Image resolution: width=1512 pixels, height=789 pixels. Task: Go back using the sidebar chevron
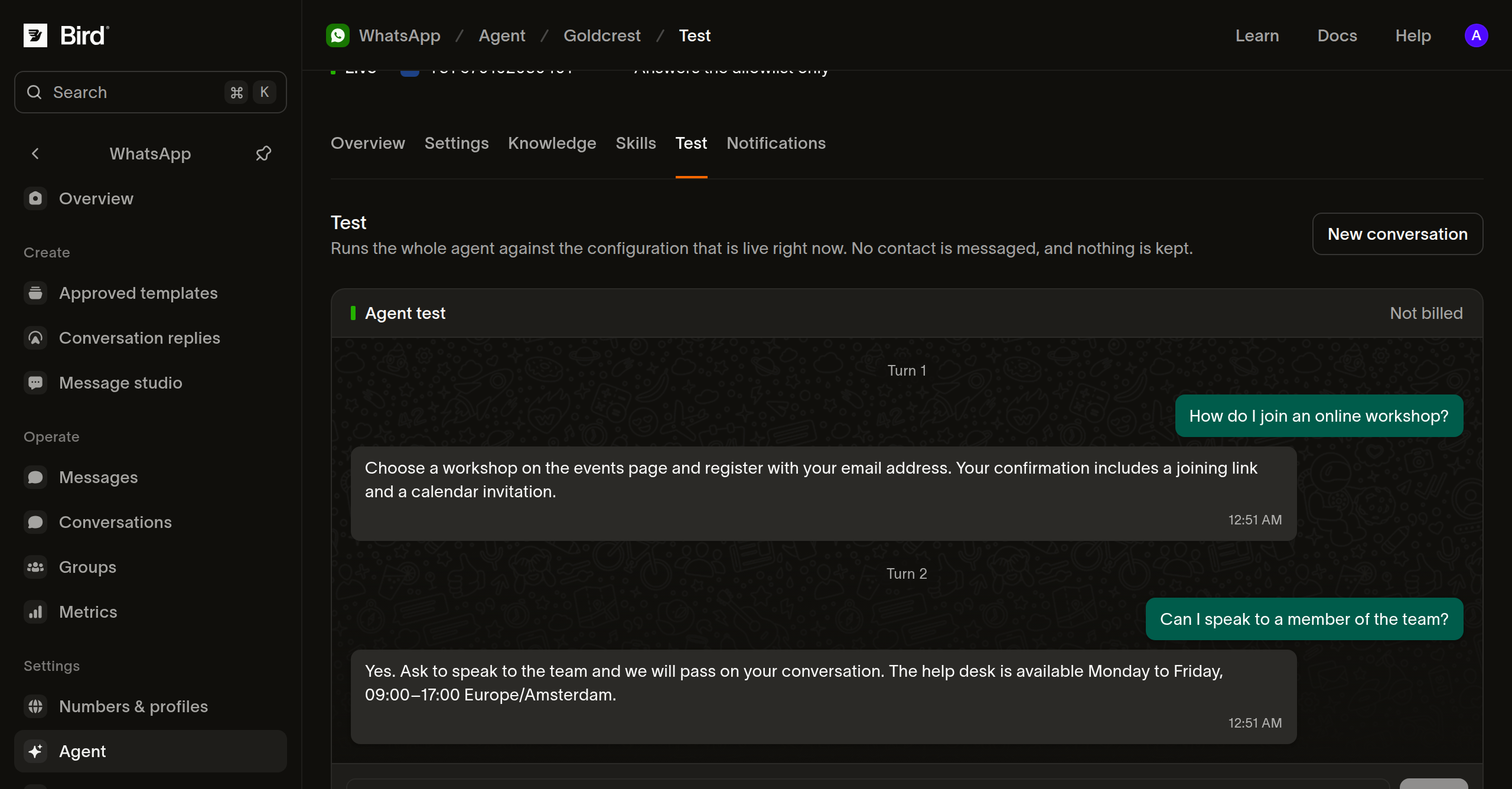tap(35, 154)
